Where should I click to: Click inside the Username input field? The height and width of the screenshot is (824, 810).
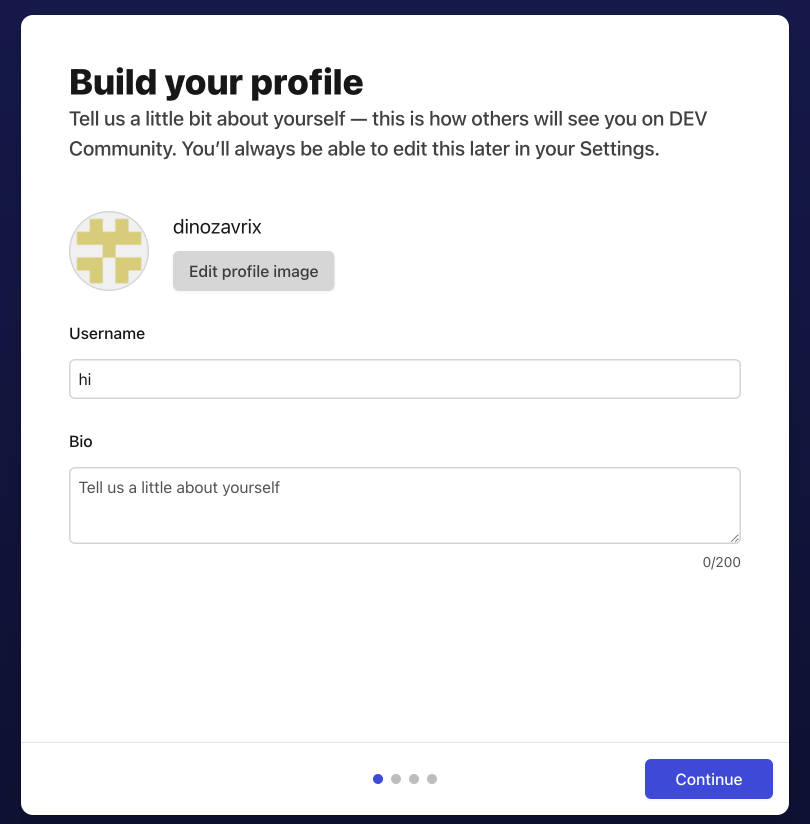coord(404,379)
